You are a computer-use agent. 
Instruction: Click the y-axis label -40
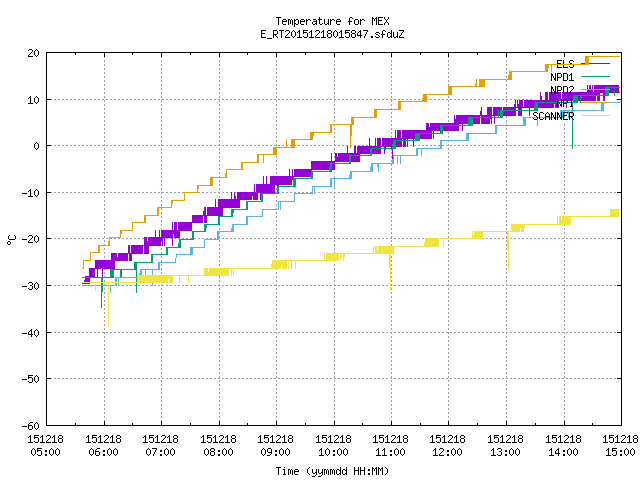[31, 333]
